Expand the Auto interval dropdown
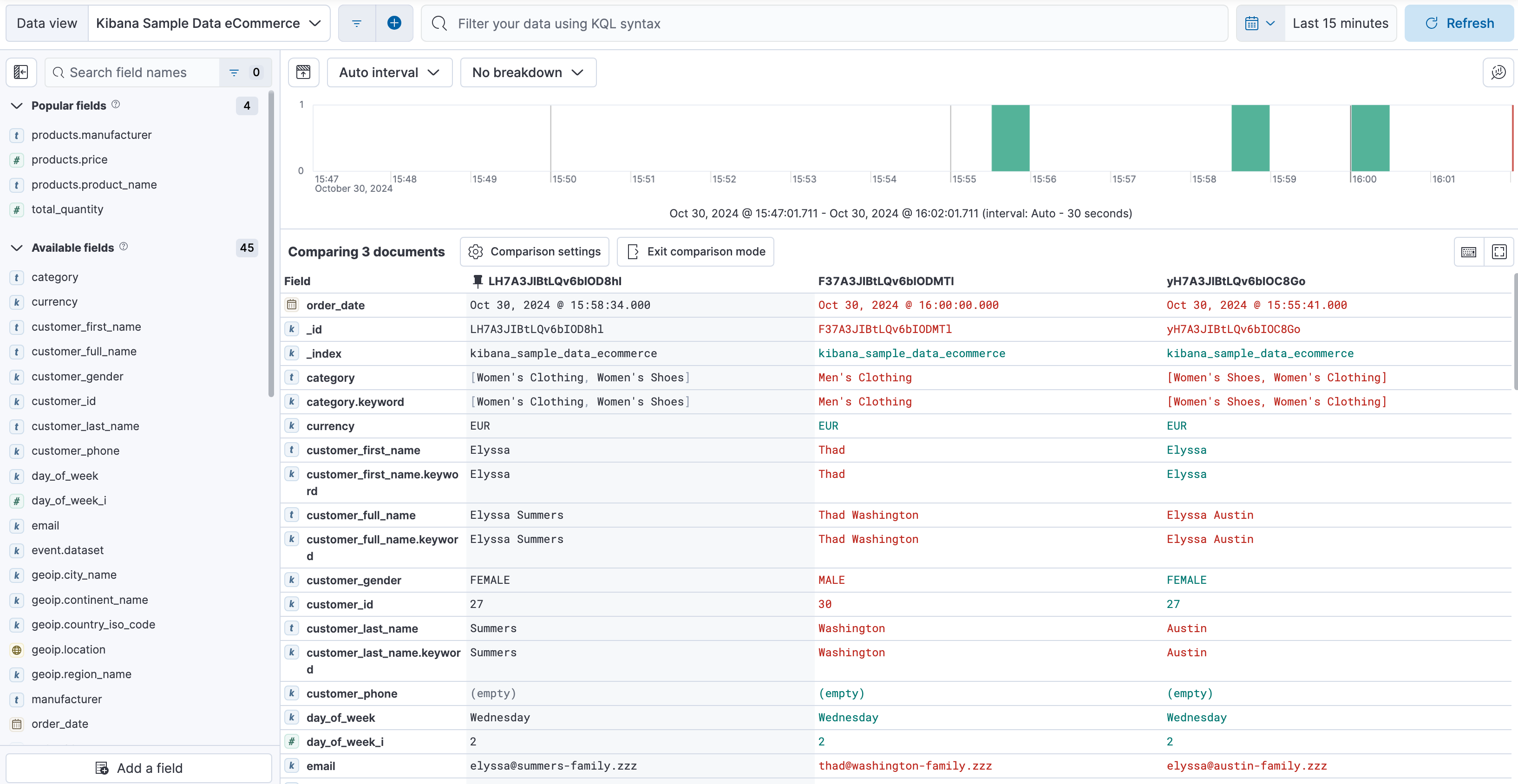The width and height of the screenshot is (1518, 784). coord(387,72)
